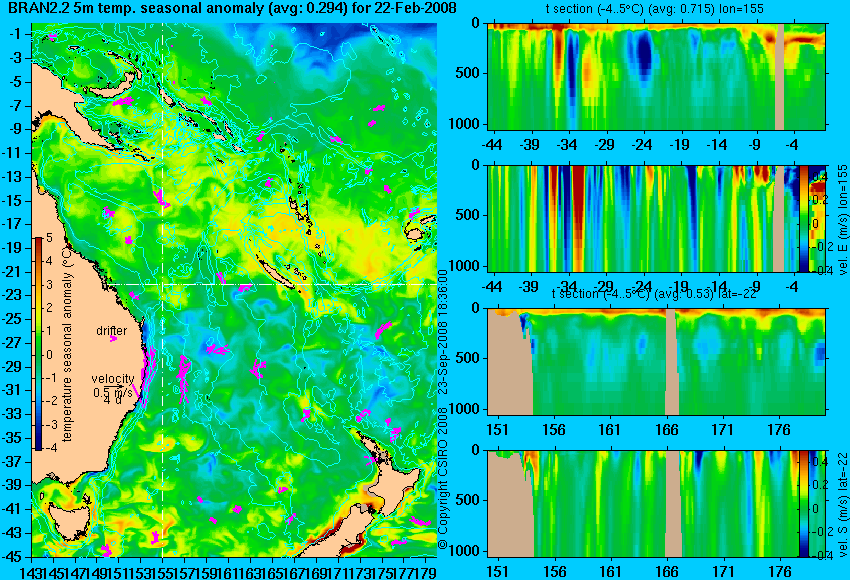Click the '-45' latitude tick on the map

[x=13, y=557]
